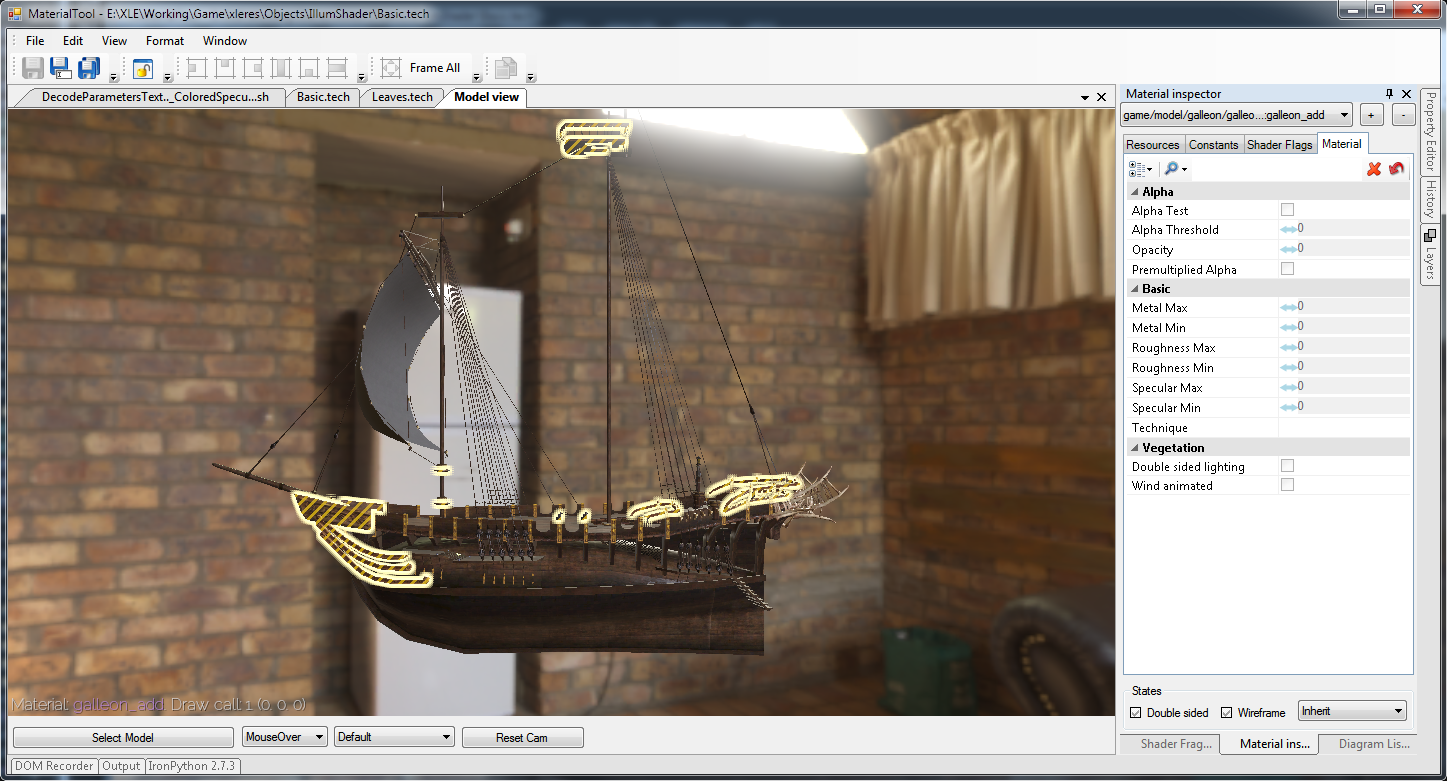Screen dimensions: 1447x781
Task: Enable the Alpha Test checkbox
Action: [1287, 210]
